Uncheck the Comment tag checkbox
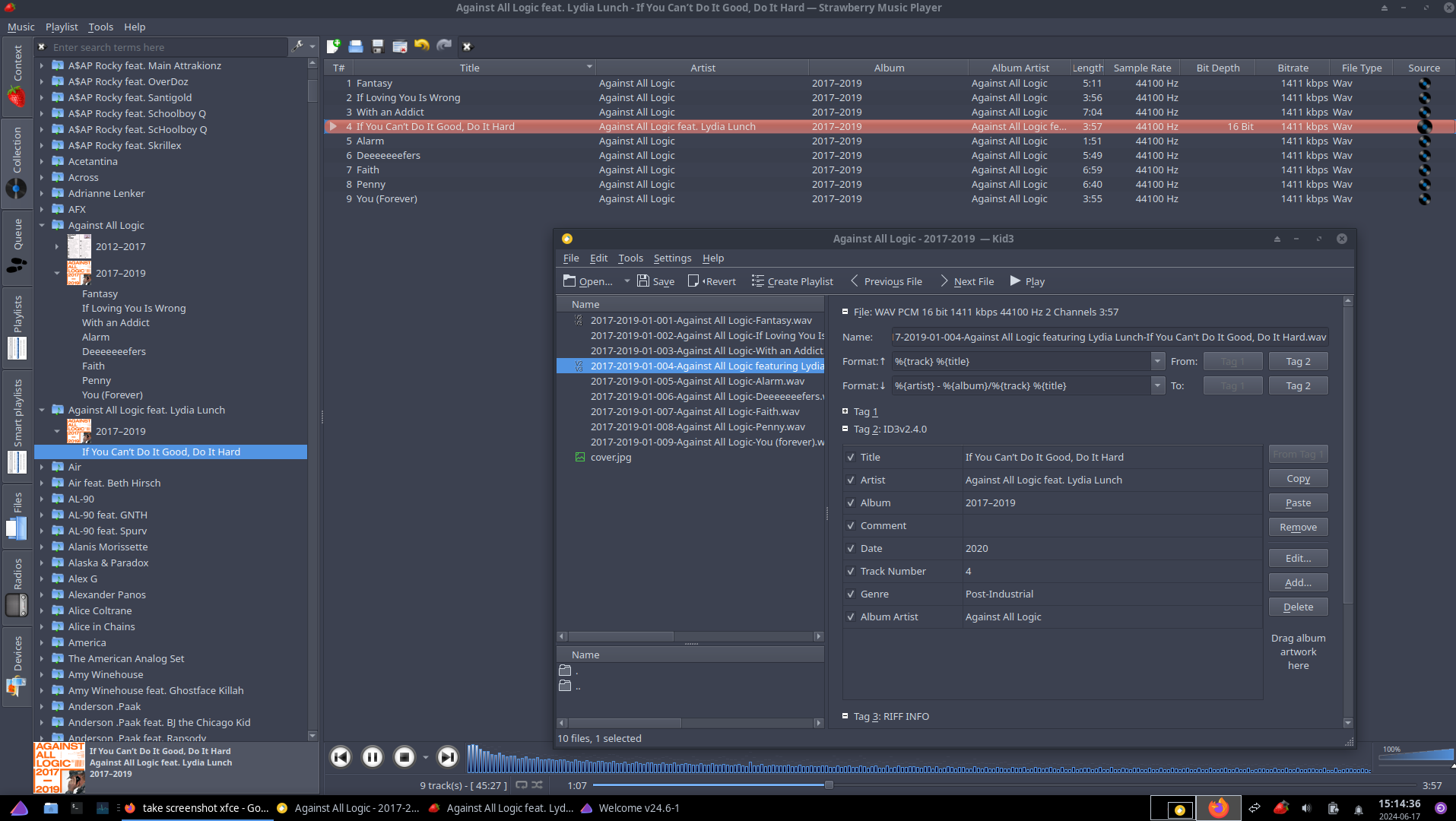1456x821 pixels. pos(851,525)
